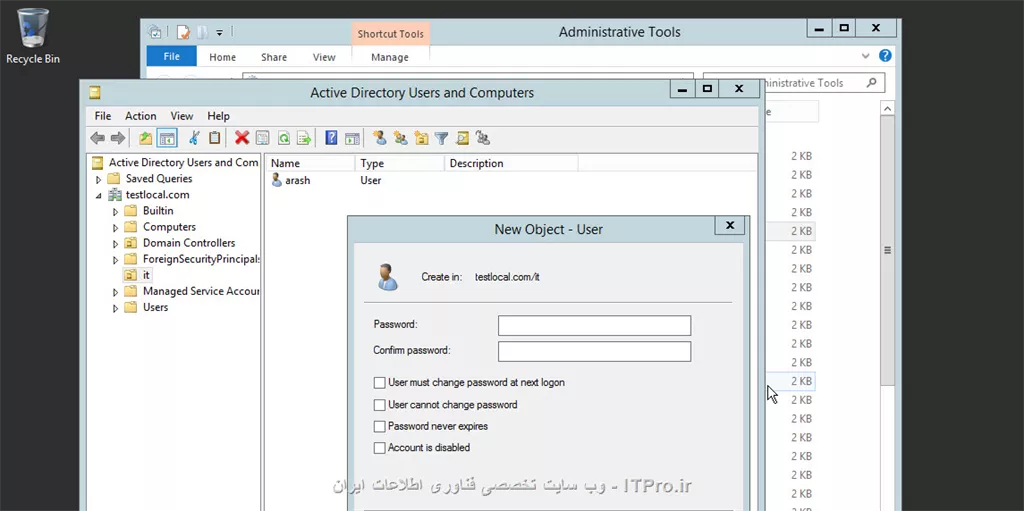Click the Show/Hide Action Pane icon
The image size is (1024, 511).
pos(352,138)
